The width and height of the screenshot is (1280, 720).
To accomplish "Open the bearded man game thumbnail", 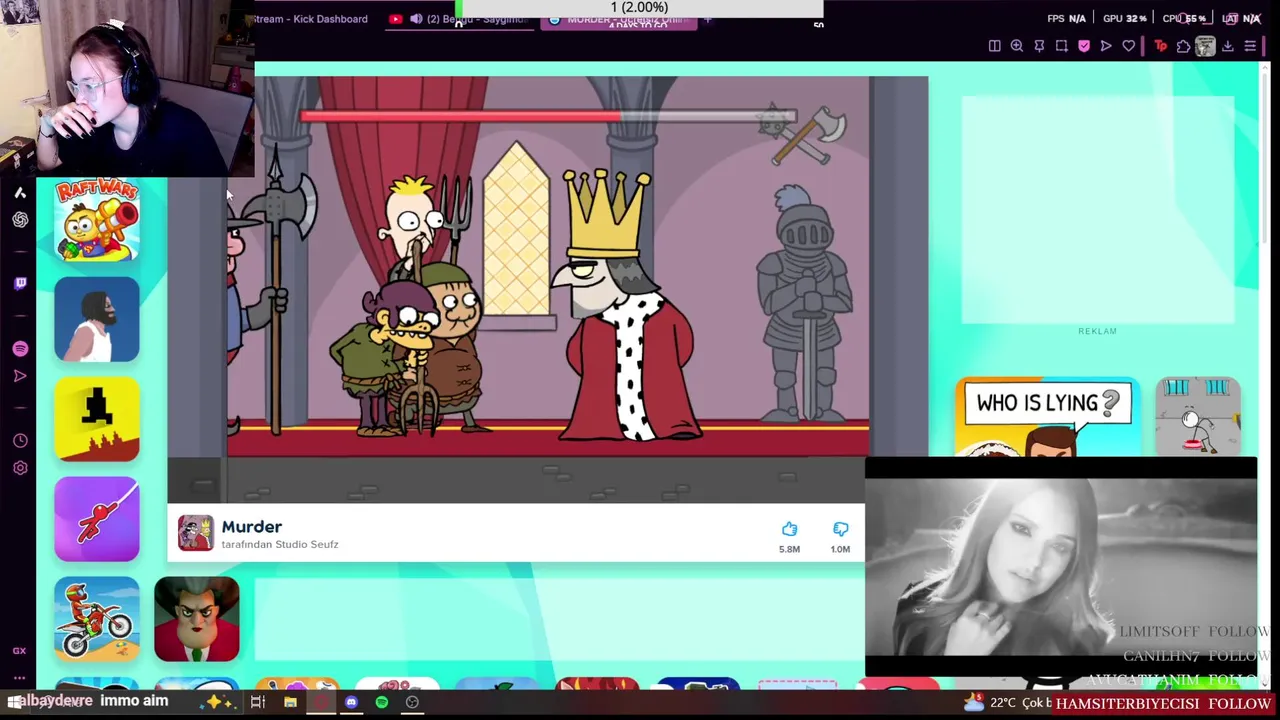I will point(97,320).
